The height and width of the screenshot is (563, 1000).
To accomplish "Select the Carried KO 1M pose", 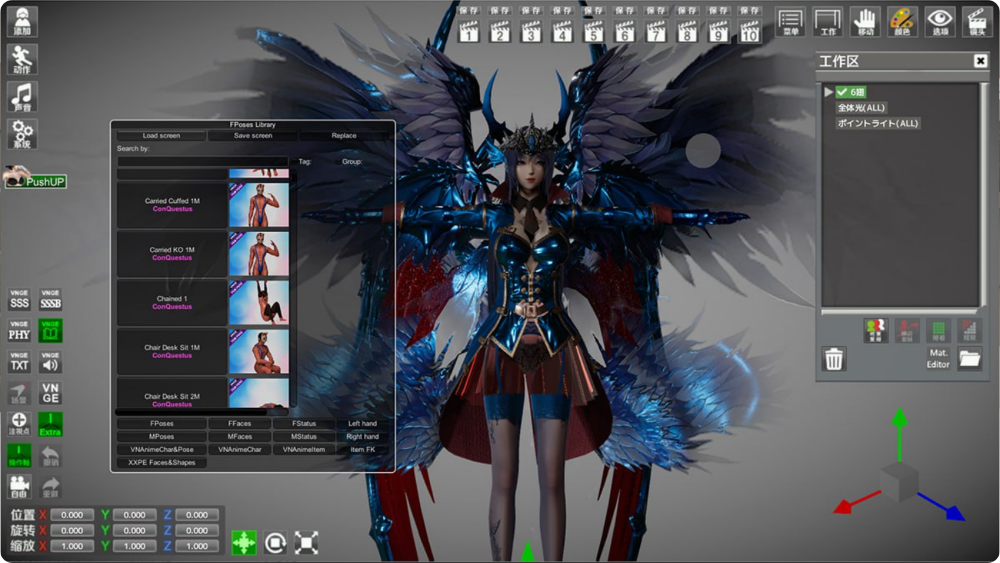I will point(172,254).
